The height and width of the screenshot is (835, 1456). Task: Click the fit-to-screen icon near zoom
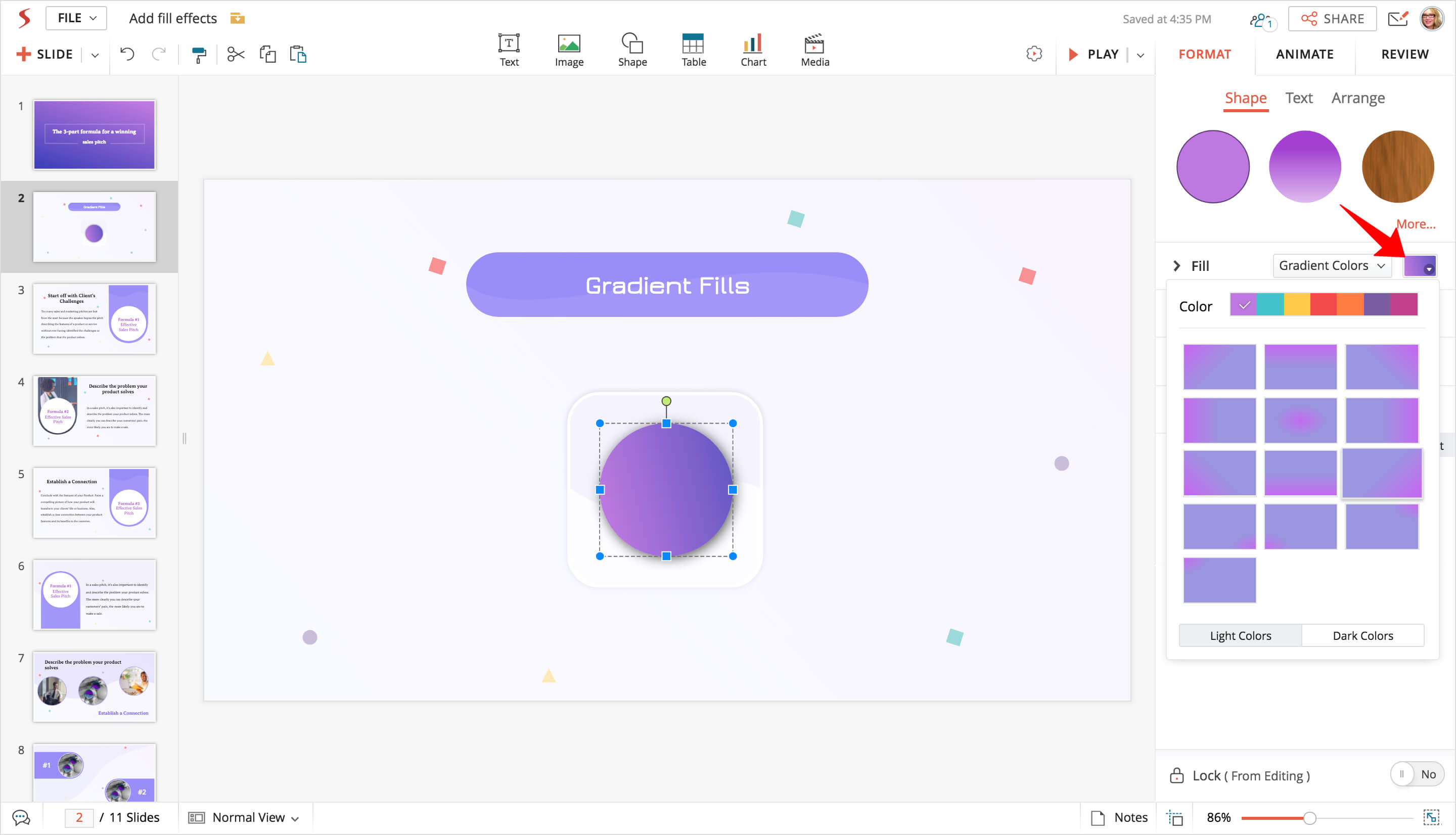[x=1431, y=817]
